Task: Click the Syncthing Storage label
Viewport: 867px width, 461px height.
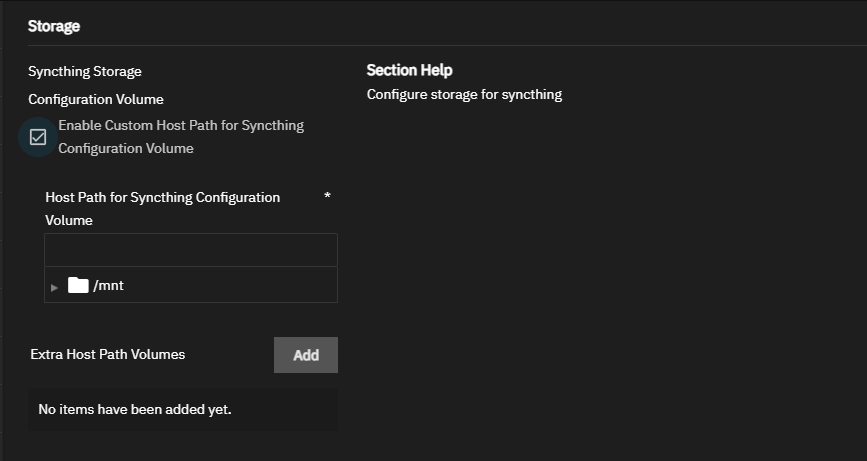Action: [x=85, y=72]
